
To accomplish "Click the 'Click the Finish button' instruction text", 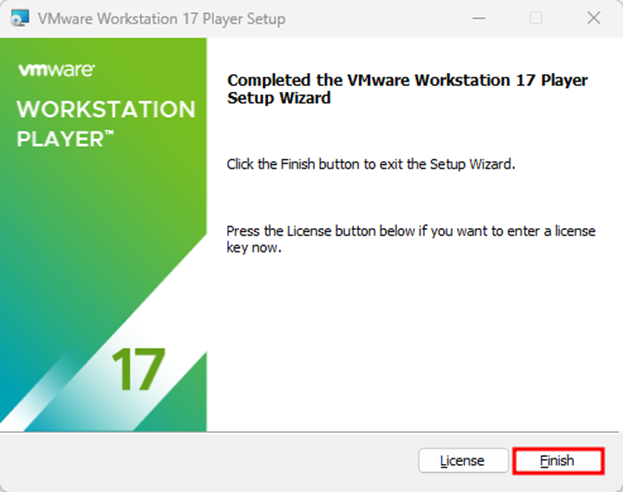I will [370, 164].
